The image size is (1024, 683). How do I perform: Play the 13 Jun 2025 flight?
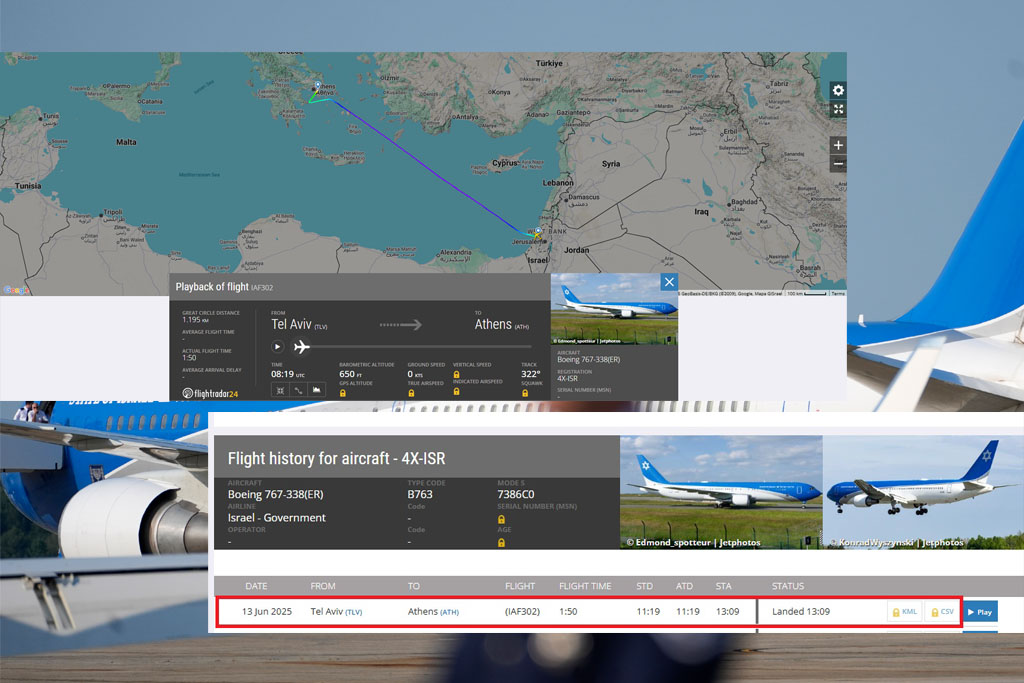click(980, 612)
